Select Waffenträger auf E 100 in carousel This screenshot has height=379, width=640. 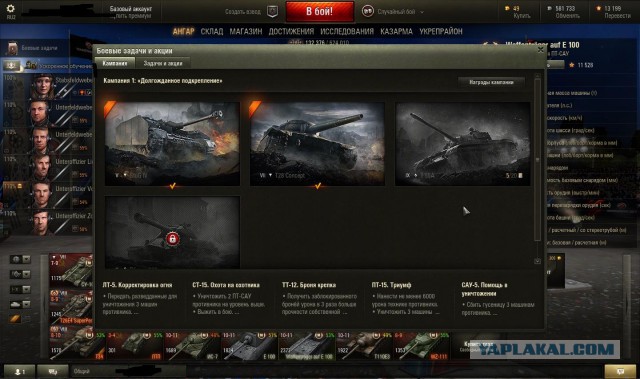307,346
